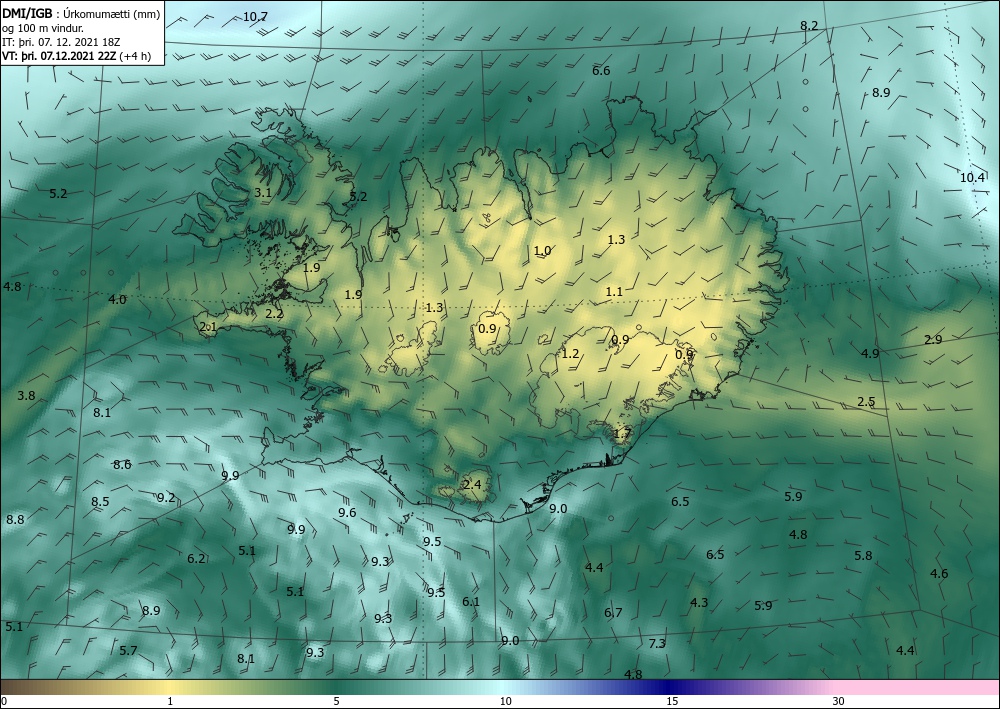This screenshot has height=709, width=1000.
Task: Click the 1.1 value on the map
Action: (x=614, y=291)
